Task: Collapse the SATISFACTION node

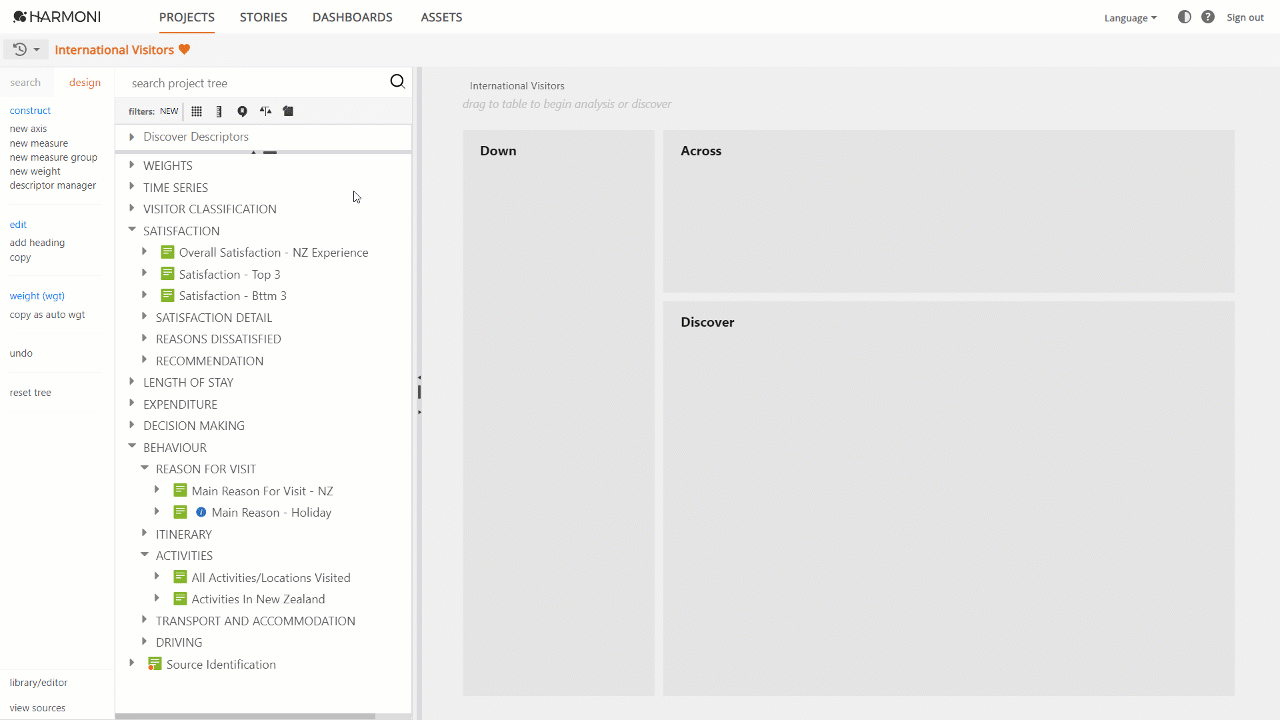Action: pos(131,230)
